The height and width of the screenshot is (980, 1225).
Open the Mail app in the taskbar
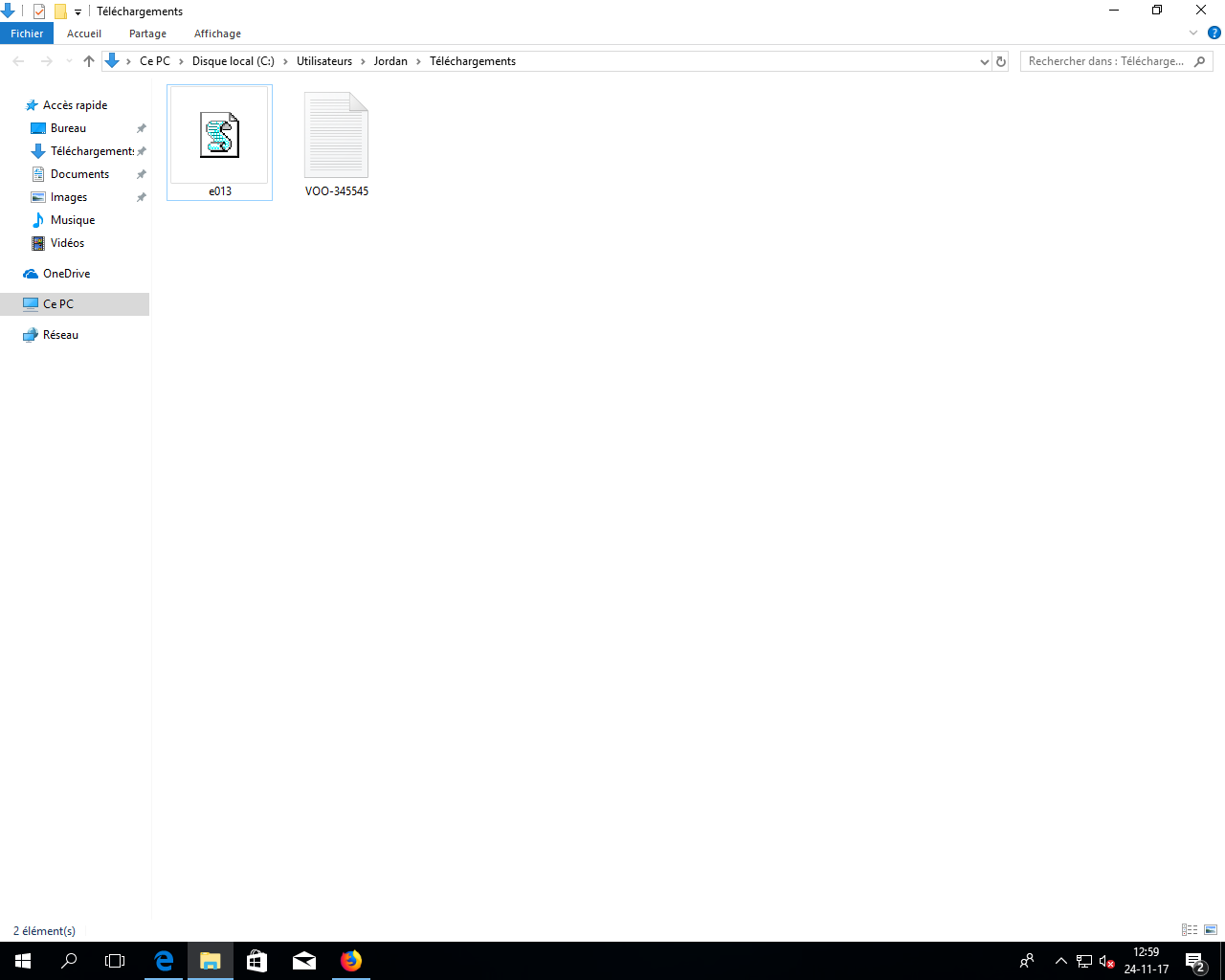[304, 961]
